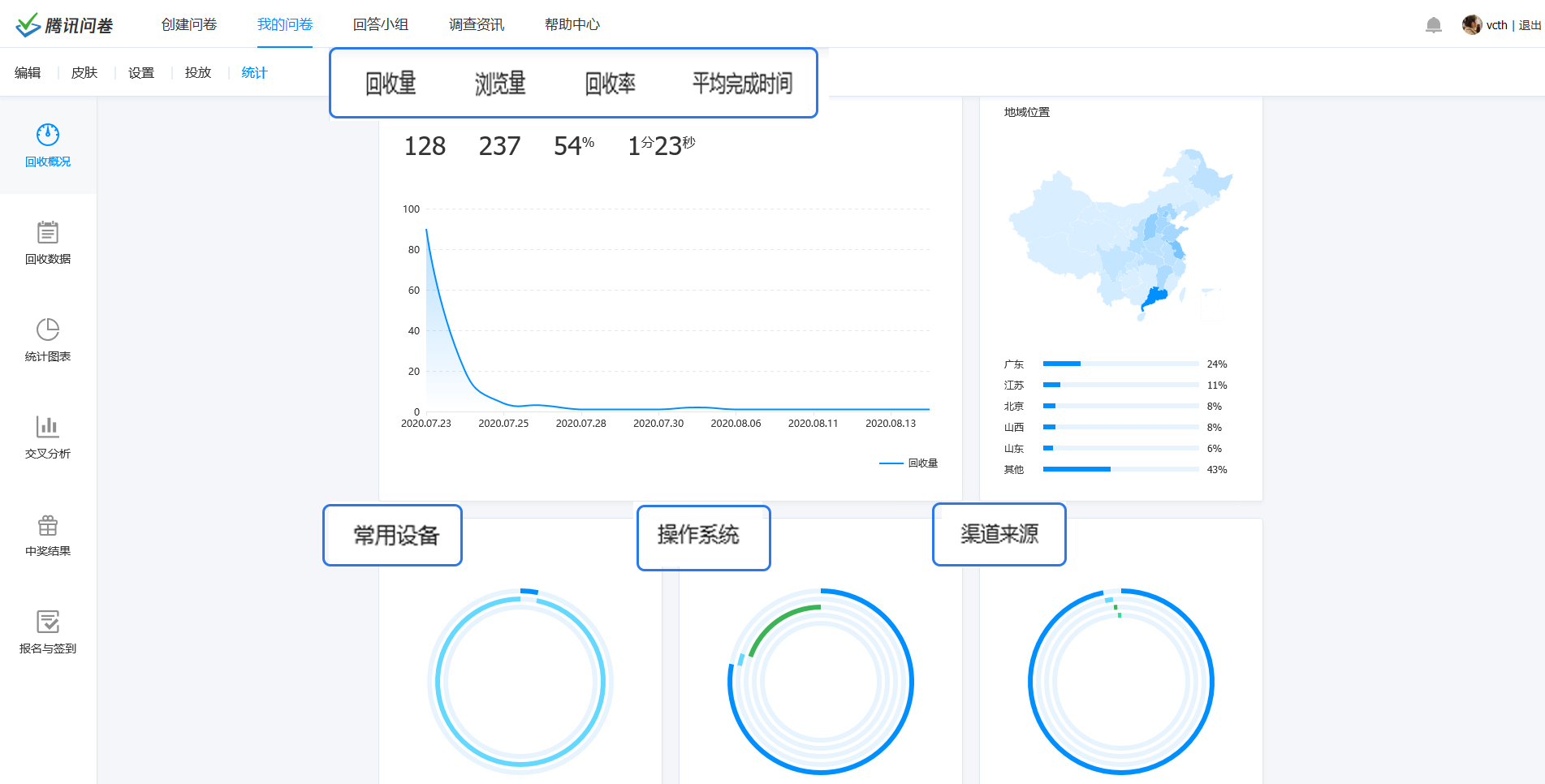Open 交叉分析 in the sidebar

[x=48, y=438]
